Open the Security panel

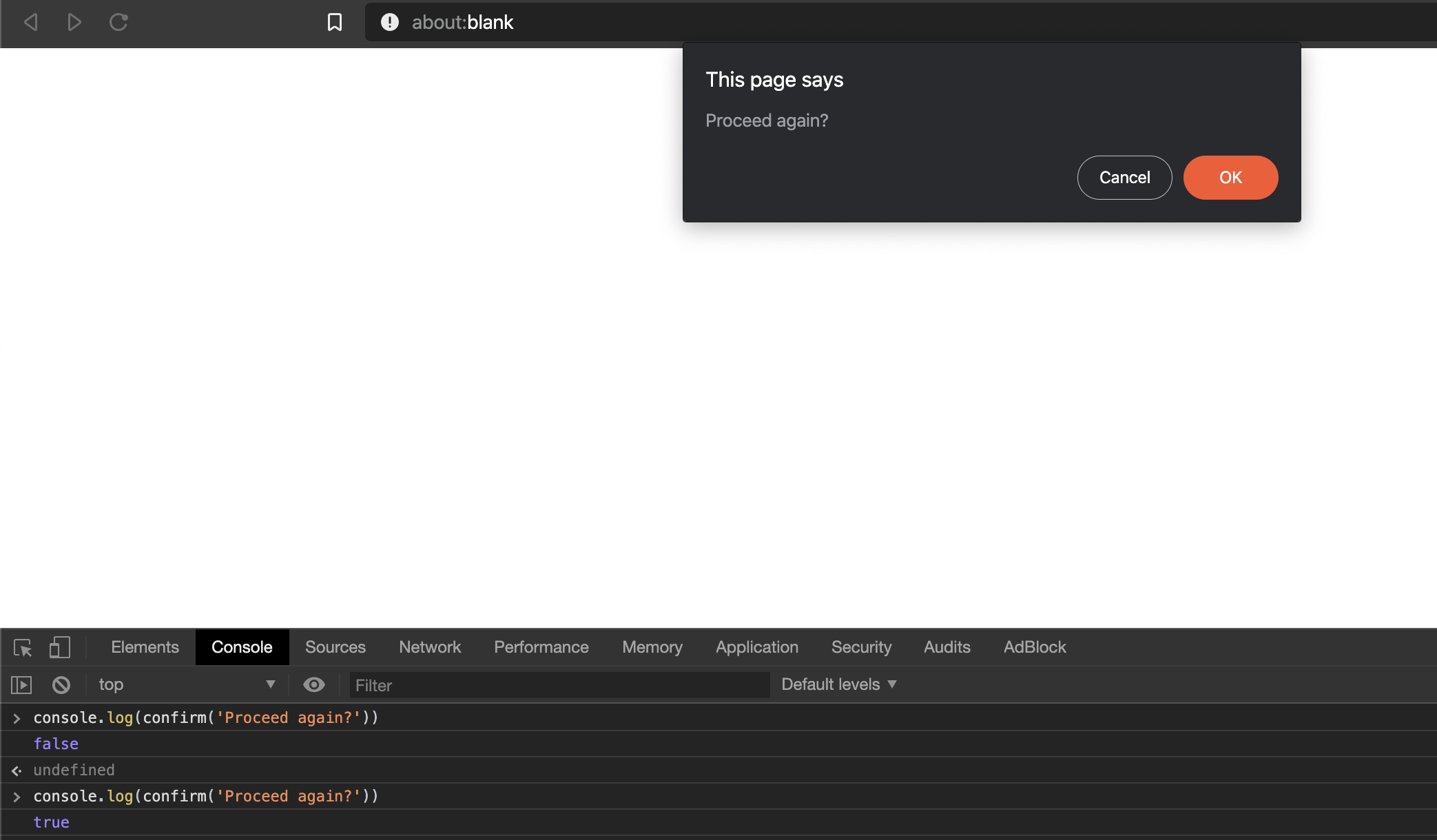click(861, 646)
